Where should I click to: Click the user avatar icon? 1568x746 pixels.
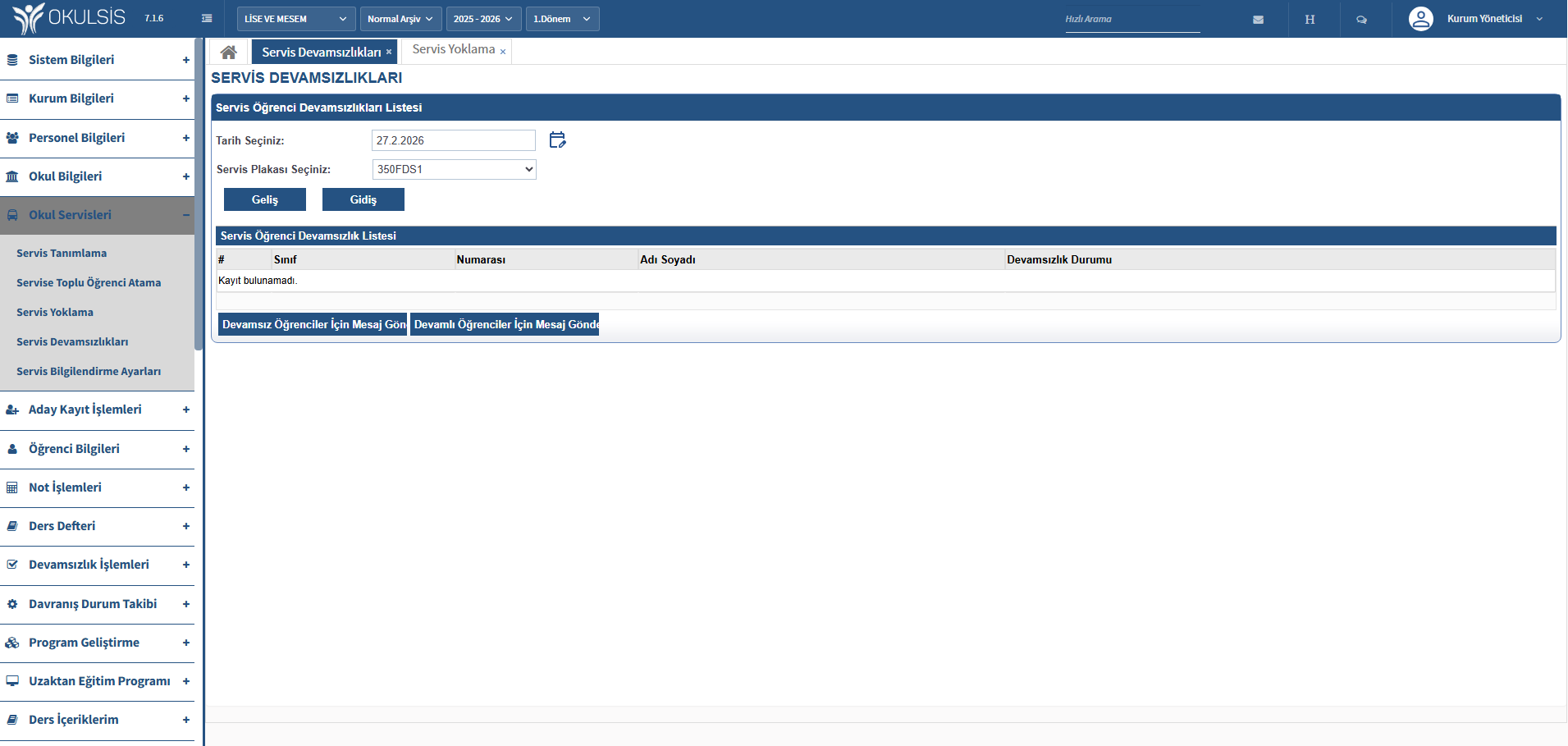coord(1420,19)
